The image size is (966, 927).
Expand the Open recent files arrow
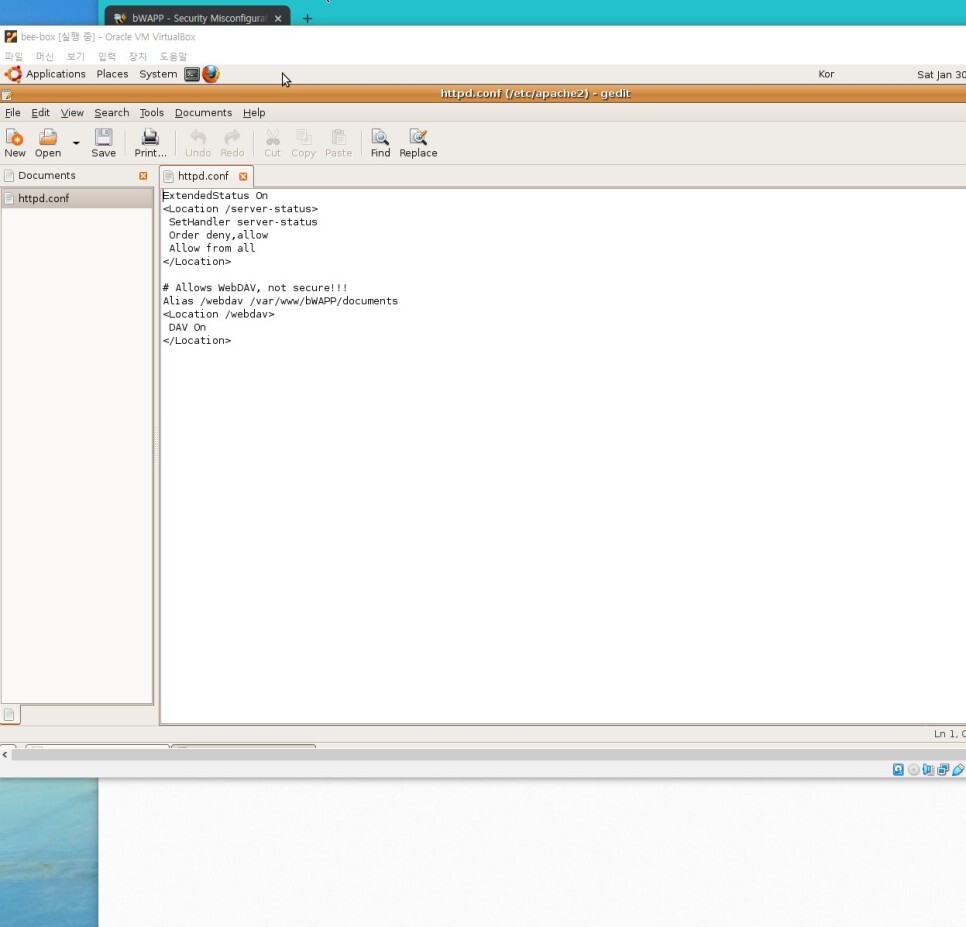tap(76, 143)
